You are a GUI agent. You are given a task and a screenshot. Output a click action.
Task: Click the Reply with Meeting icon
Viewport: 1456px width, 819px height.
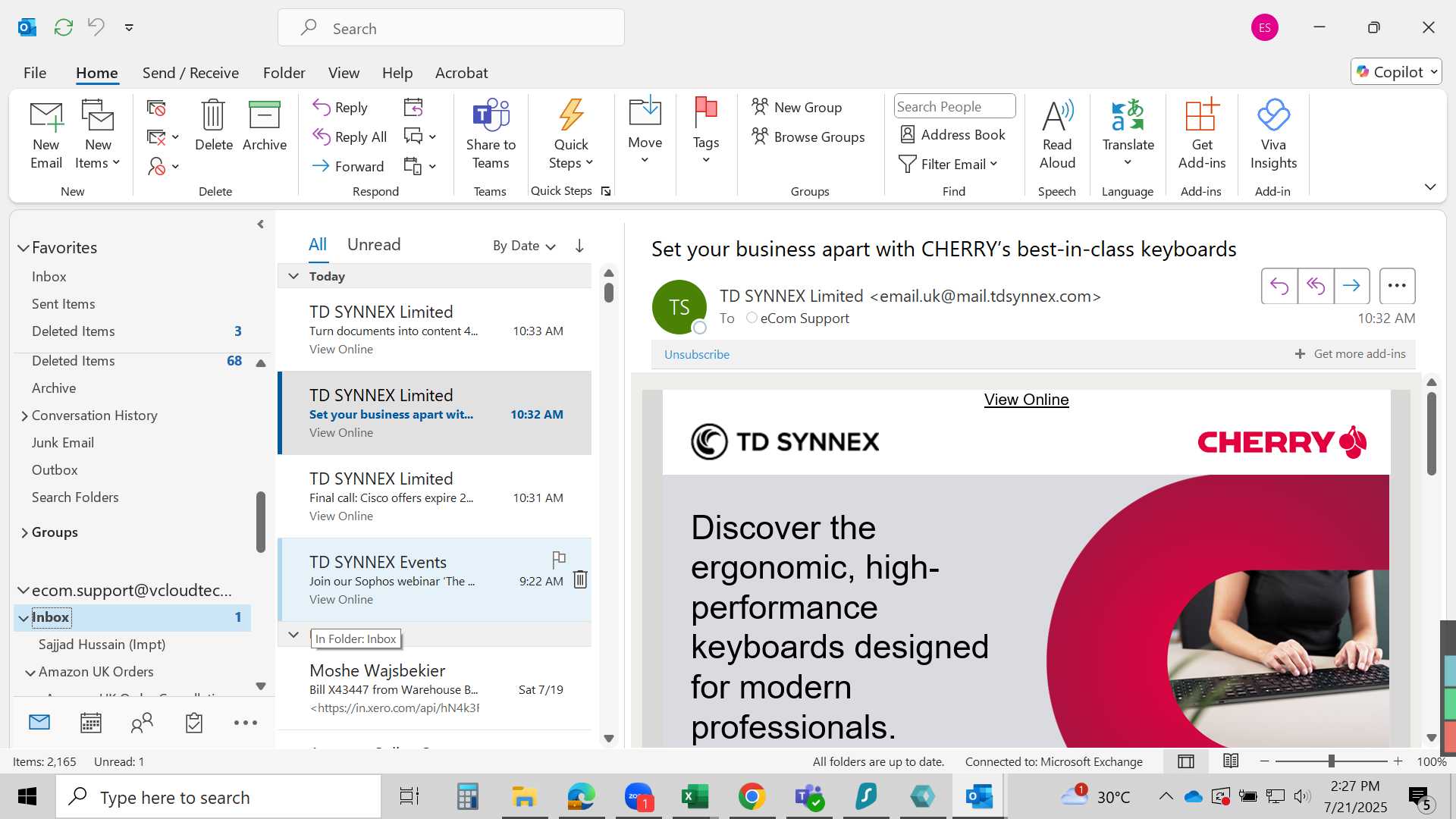click(x=413, y=108)
